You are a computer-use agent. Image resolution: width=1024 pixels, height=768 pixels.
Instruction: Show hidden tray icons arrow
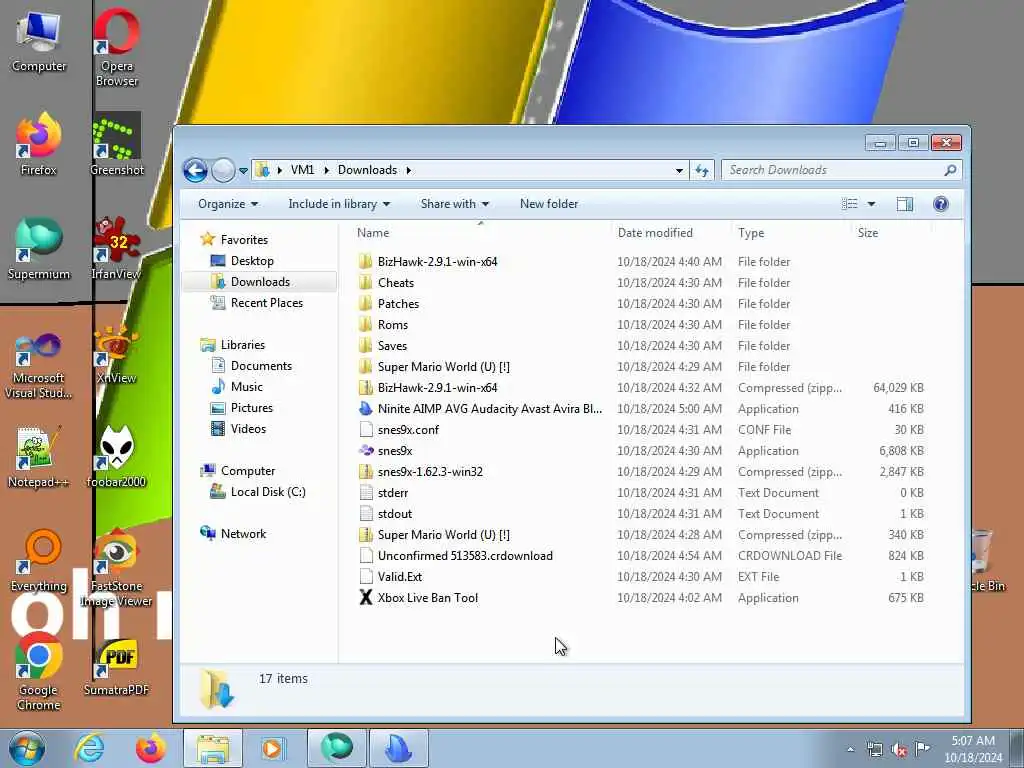pyautogui.click(x=850, y=750)
